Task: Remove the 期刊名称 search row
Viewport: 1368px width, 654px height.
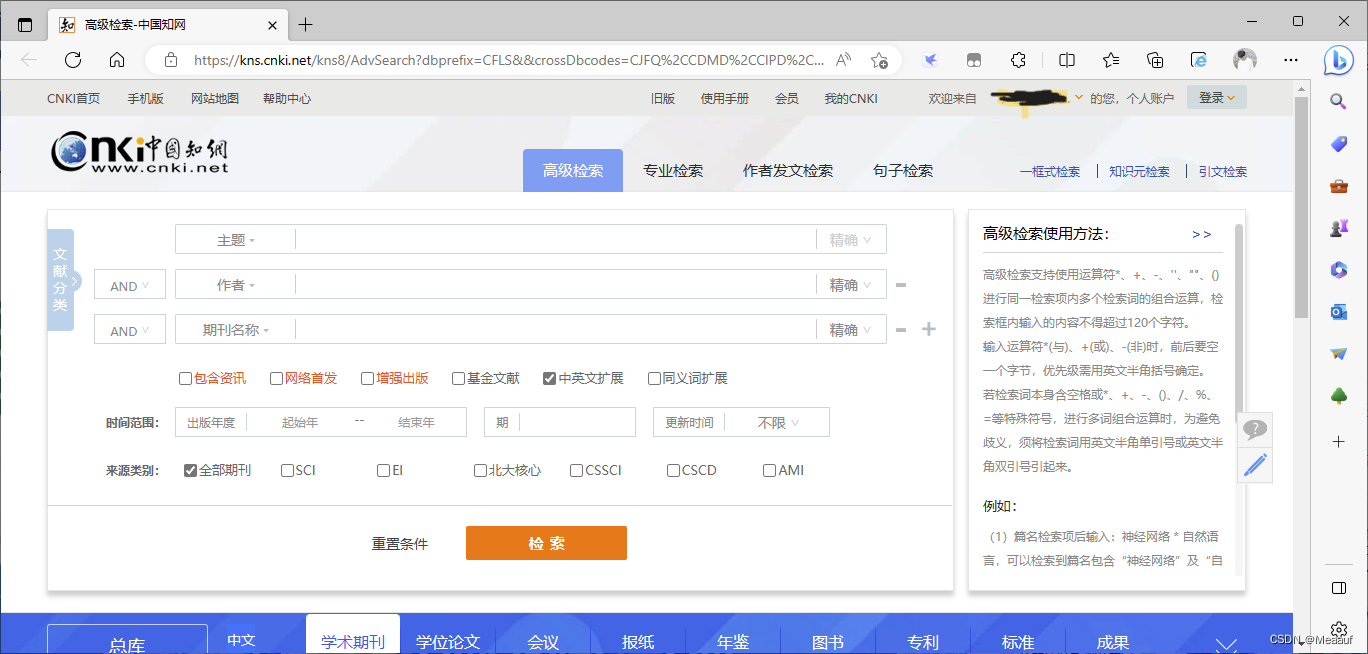Action: (x=901, y=329)
